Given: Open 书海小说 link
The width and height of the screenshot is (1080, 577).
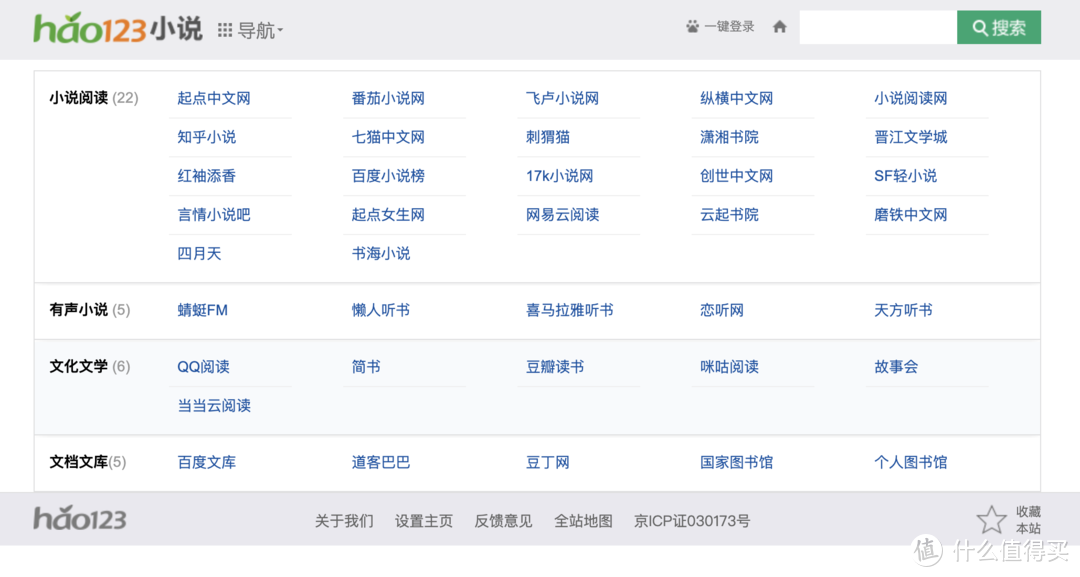Looking at the screenshot, I should click(381, 253).
